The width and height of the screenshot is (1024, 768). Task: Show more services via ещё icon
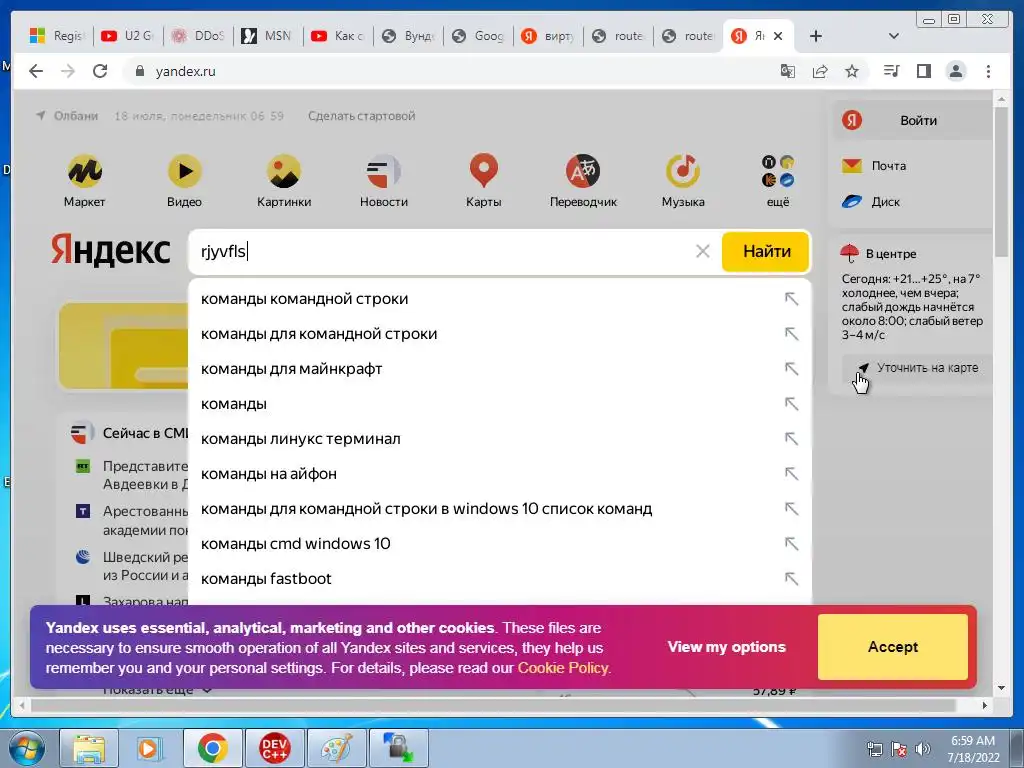click(x=778, y=171)
